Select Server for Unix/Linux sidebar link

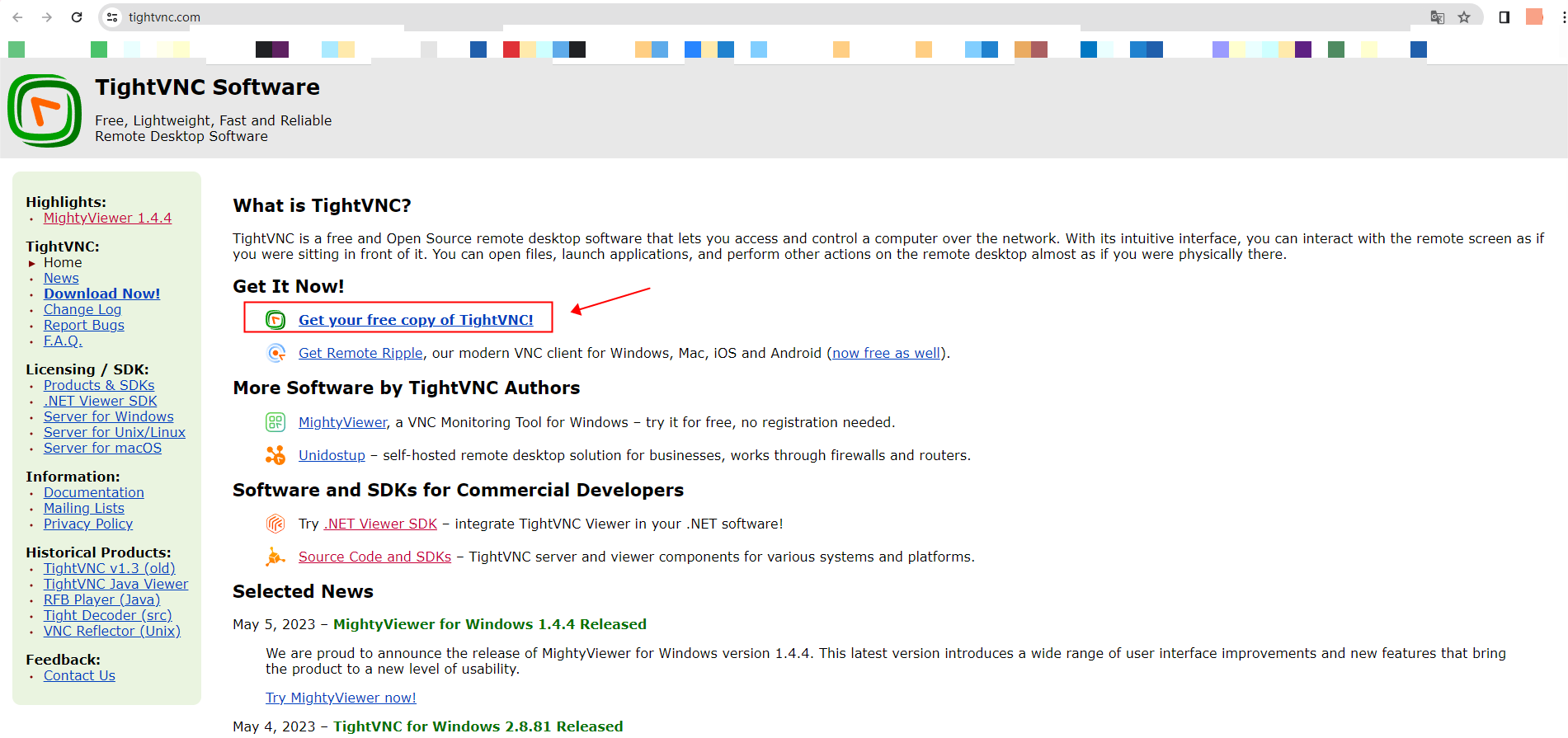tap(115, 432)
